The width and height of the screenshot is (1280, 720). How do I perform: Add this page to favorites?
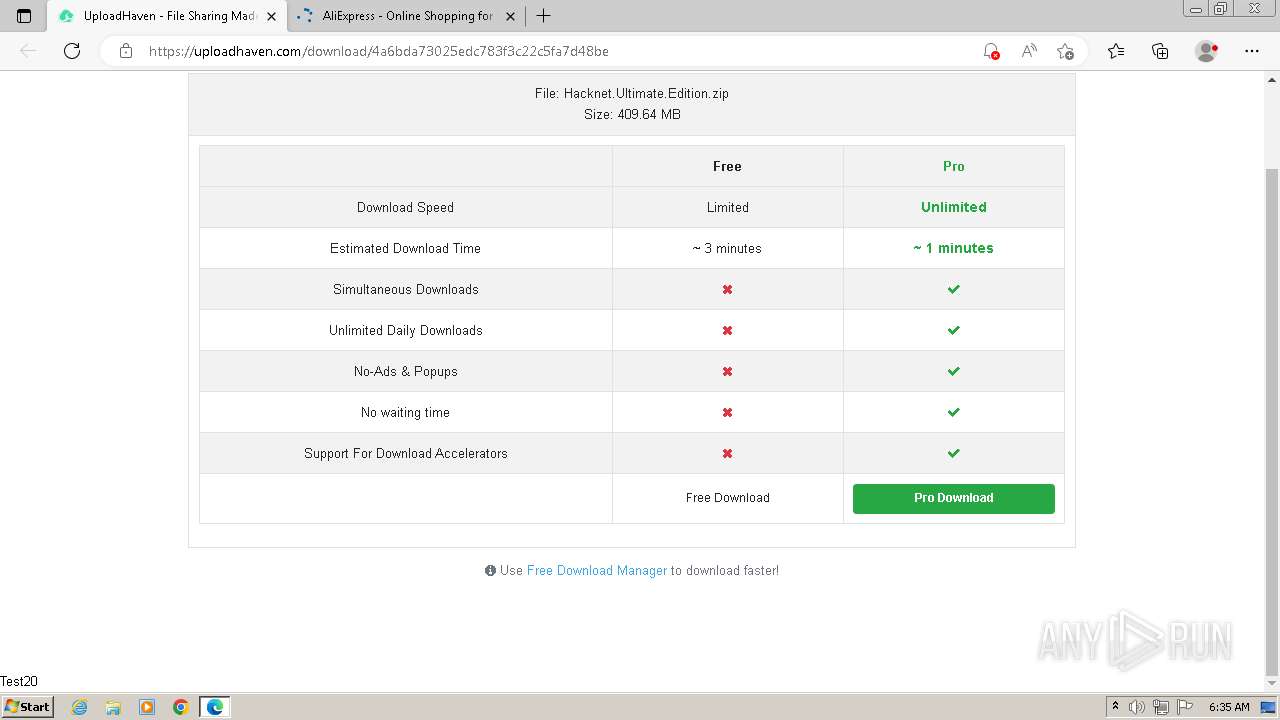coord(1065,51)
